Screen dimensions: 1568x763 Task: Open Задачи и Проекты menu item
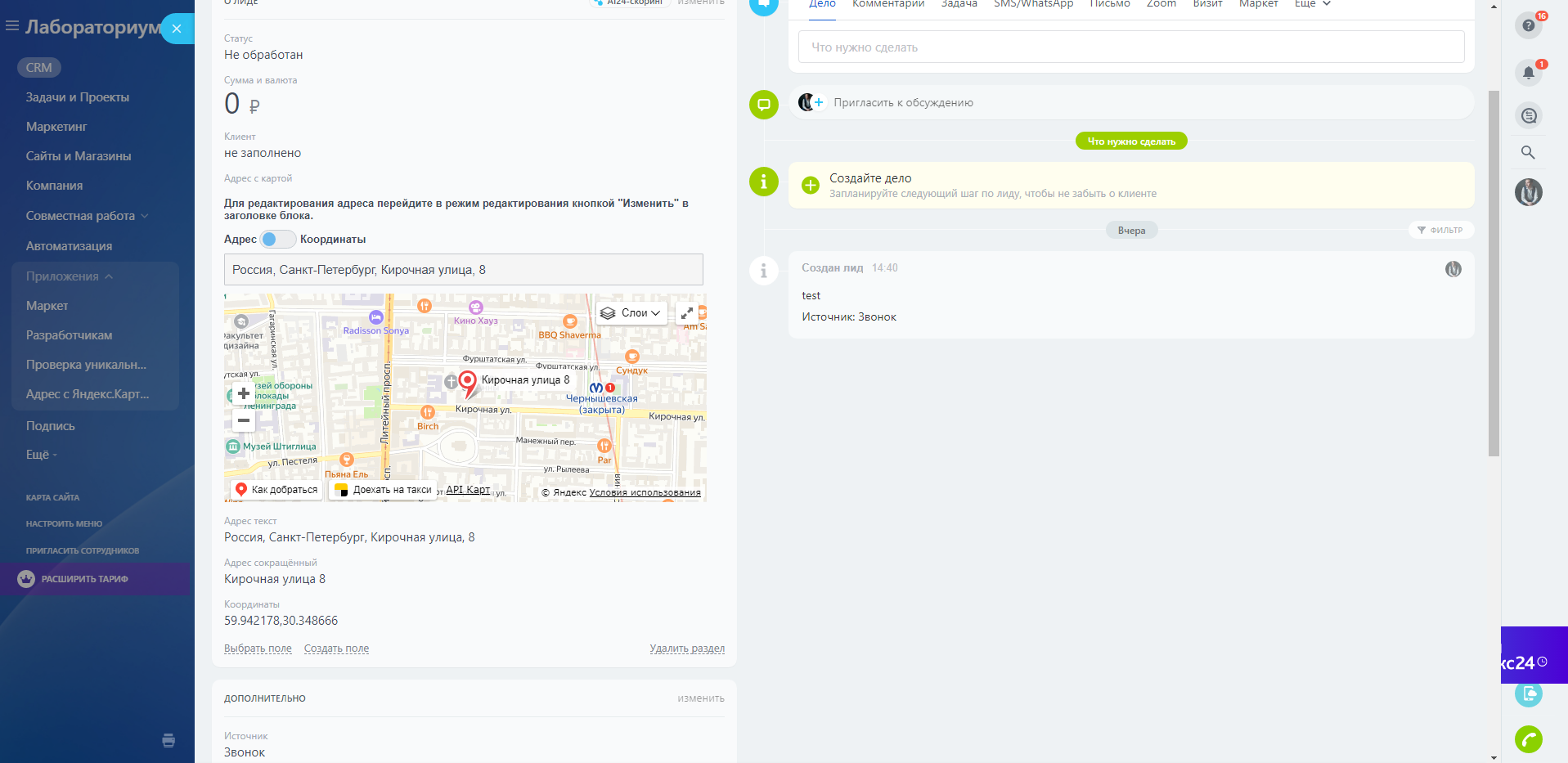78,97
